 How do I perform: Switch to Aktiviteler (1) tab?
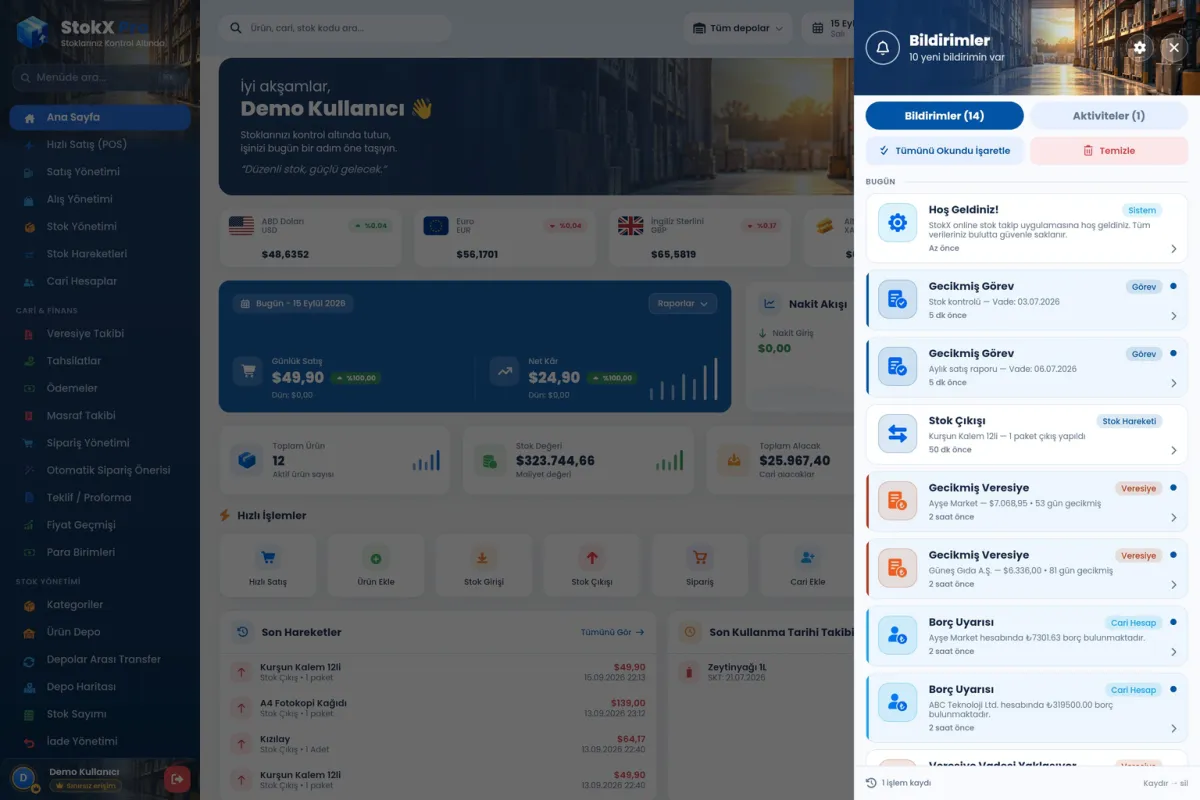point(1108,116)
